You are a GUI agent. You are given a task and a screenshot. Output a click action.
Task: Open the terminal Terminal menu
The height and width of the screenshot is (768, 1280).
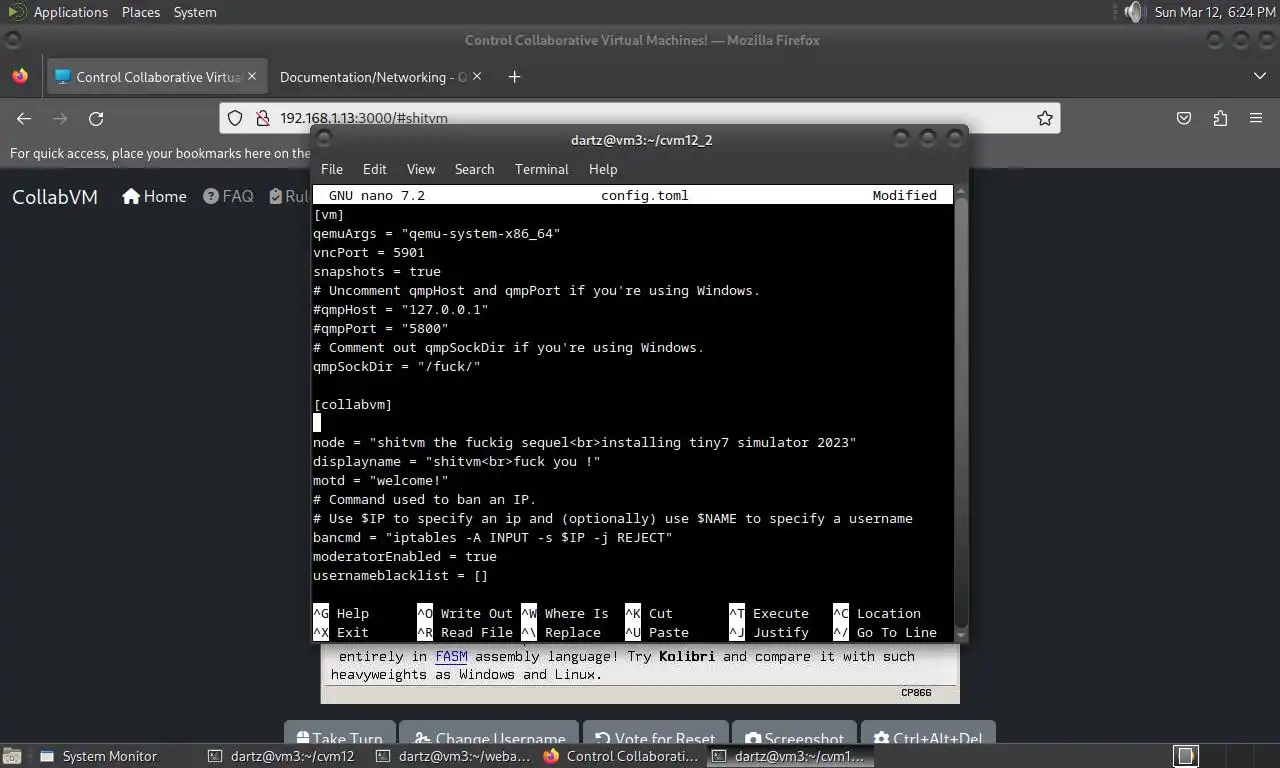pos(542,169)
